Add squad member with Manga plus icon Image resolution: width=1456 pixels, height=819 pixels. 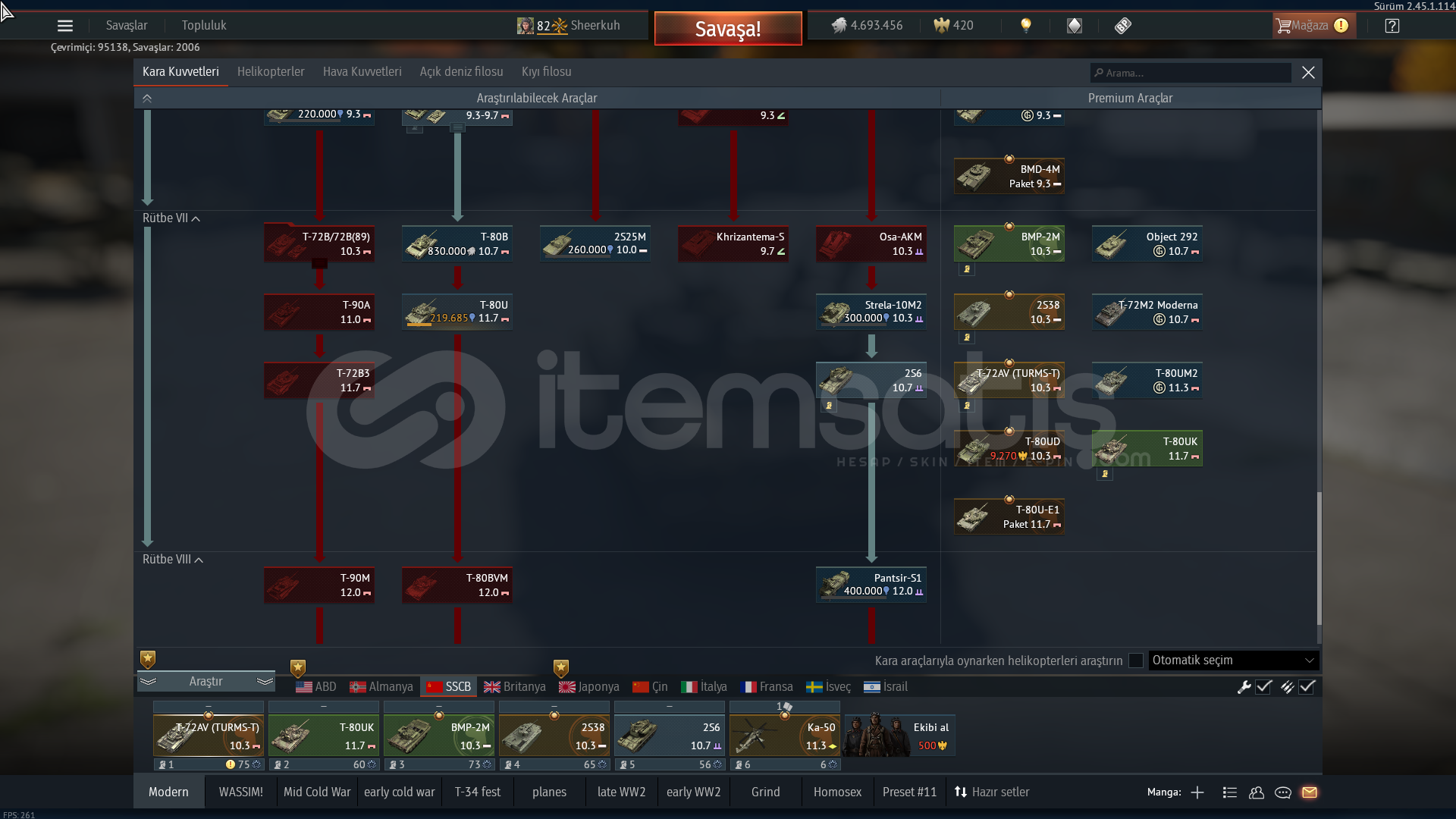click(1197, 792)
